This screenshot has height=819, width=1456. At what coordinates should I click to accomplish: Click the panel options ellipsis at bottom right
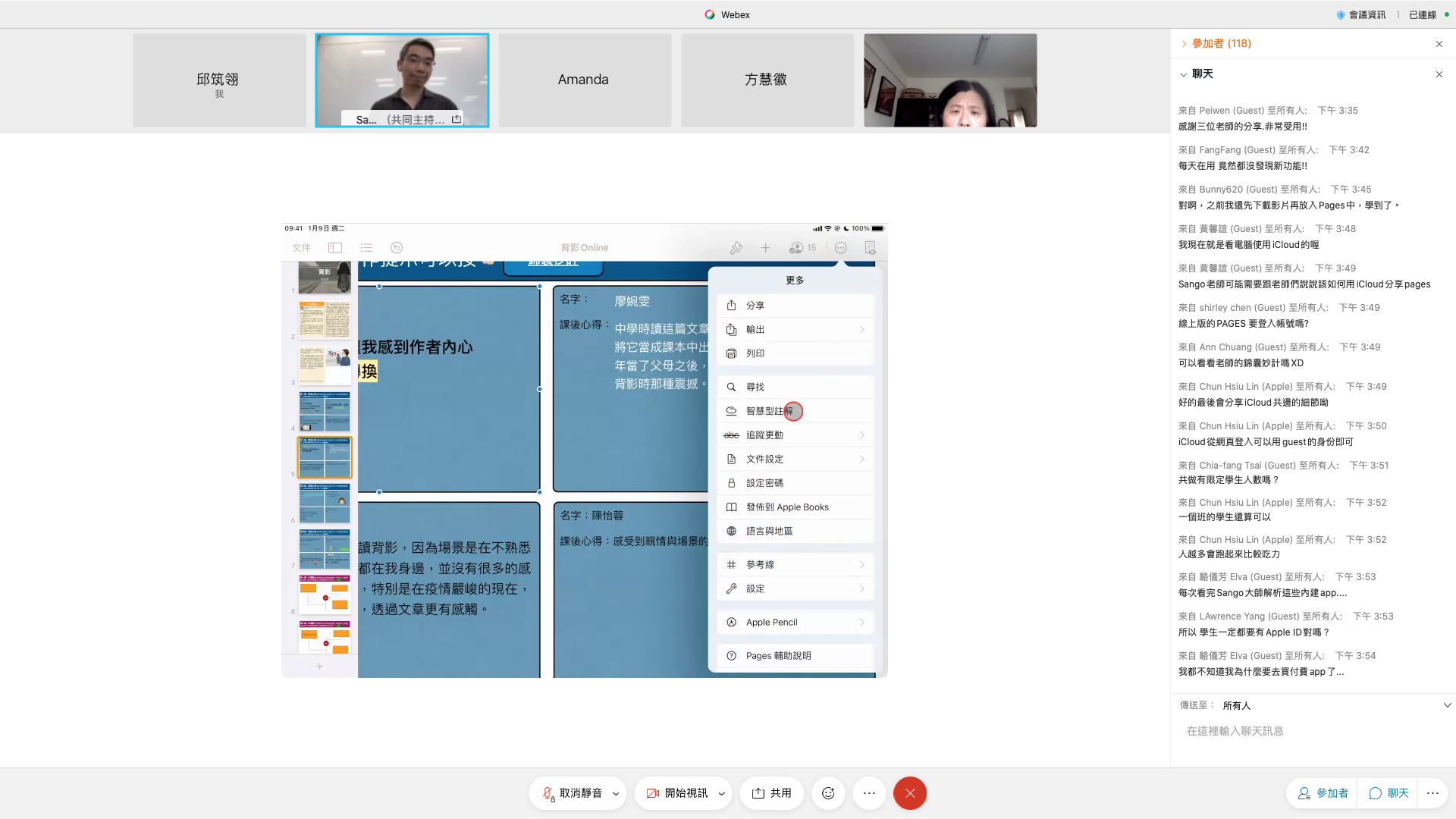pos(1432,793)
